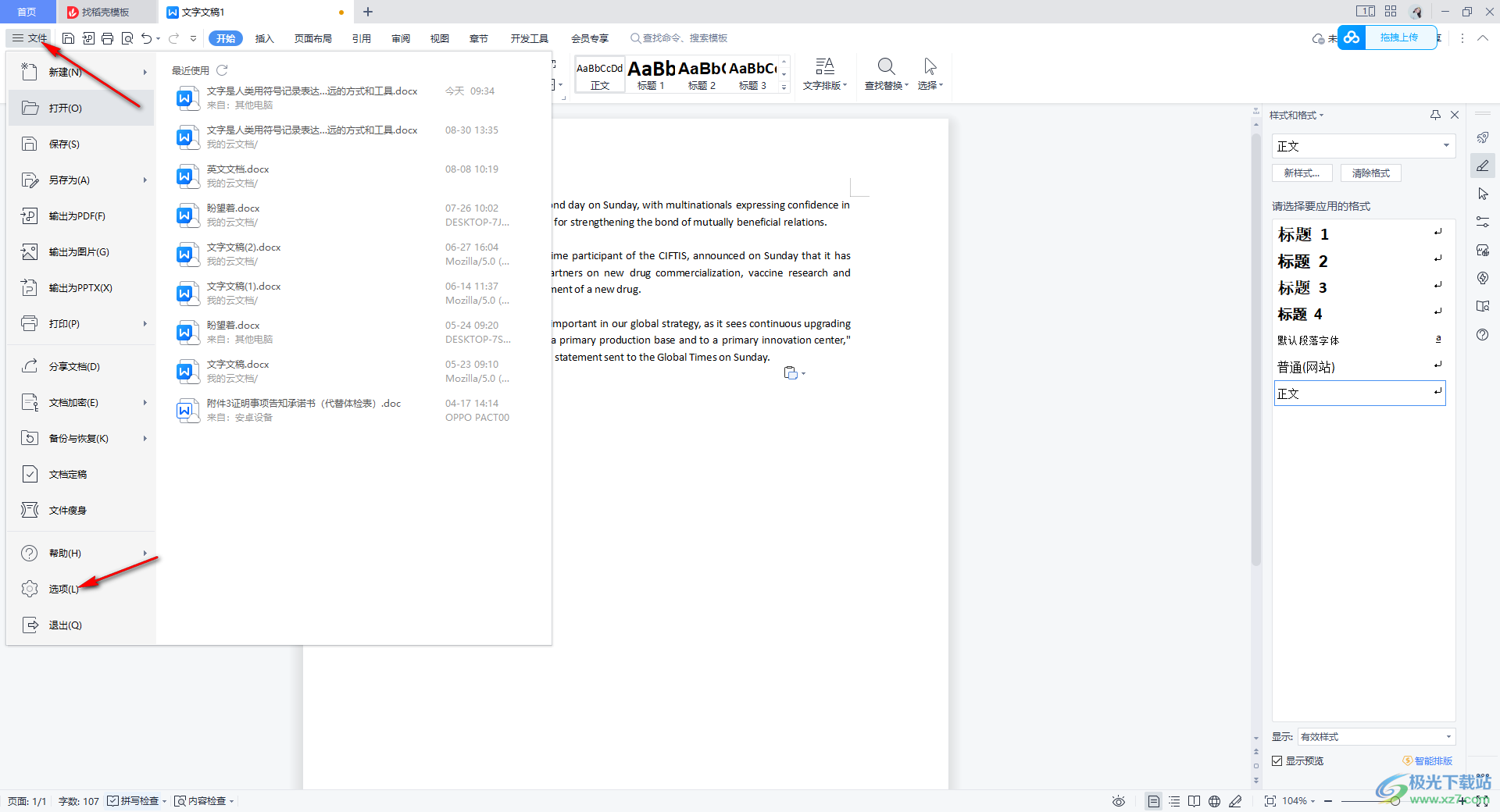
Task: Open the Find and Replace tool
Action: point(886,74)
